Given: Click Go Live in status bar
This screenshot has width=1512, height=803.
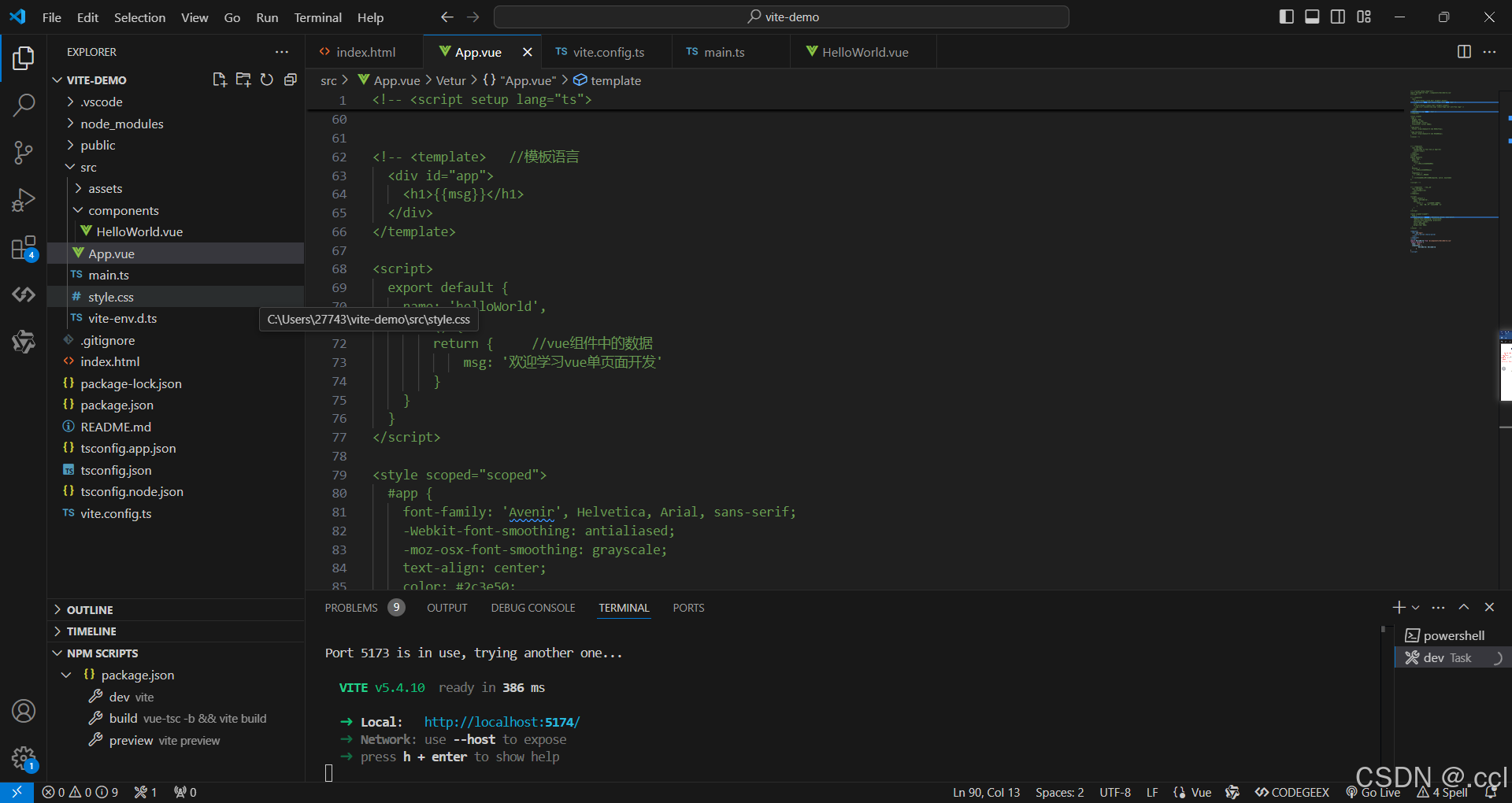Looking at the screenshot, I should 1373,793.
